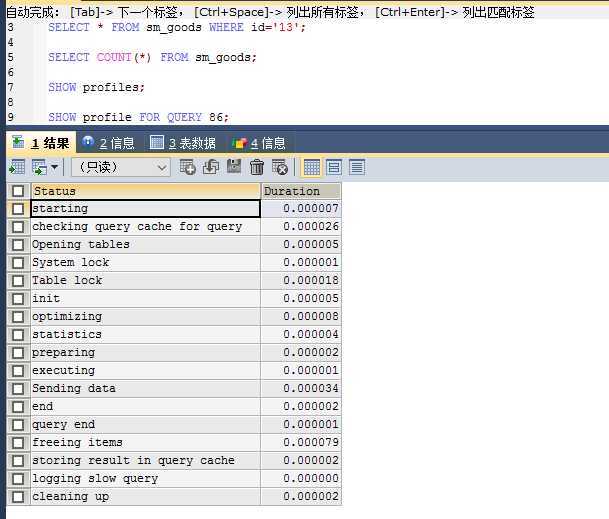Expand the 只读 (read-only) combo box
Viewport: 609px width, 519px height.
[x=161, y=167]
